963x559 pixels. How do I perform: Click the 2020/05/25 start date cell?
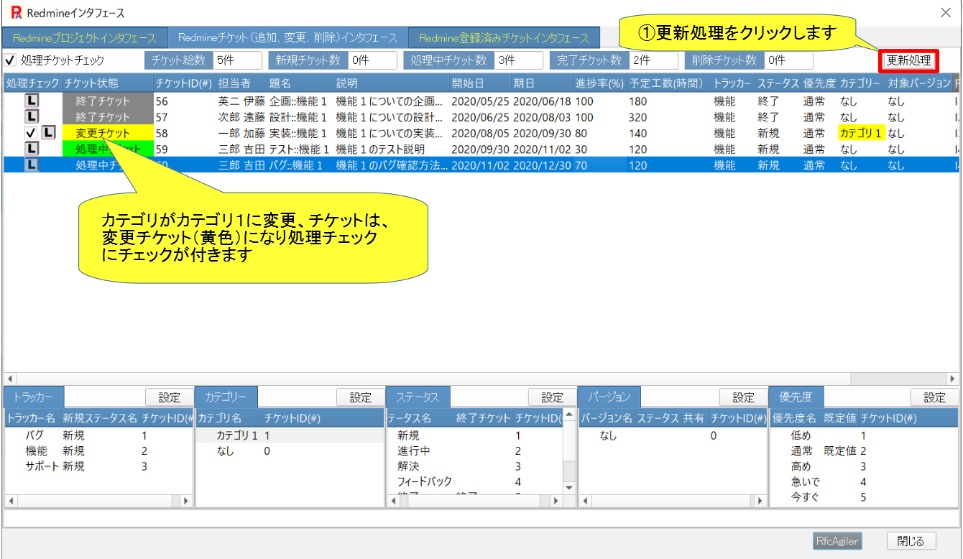(480, 101)
